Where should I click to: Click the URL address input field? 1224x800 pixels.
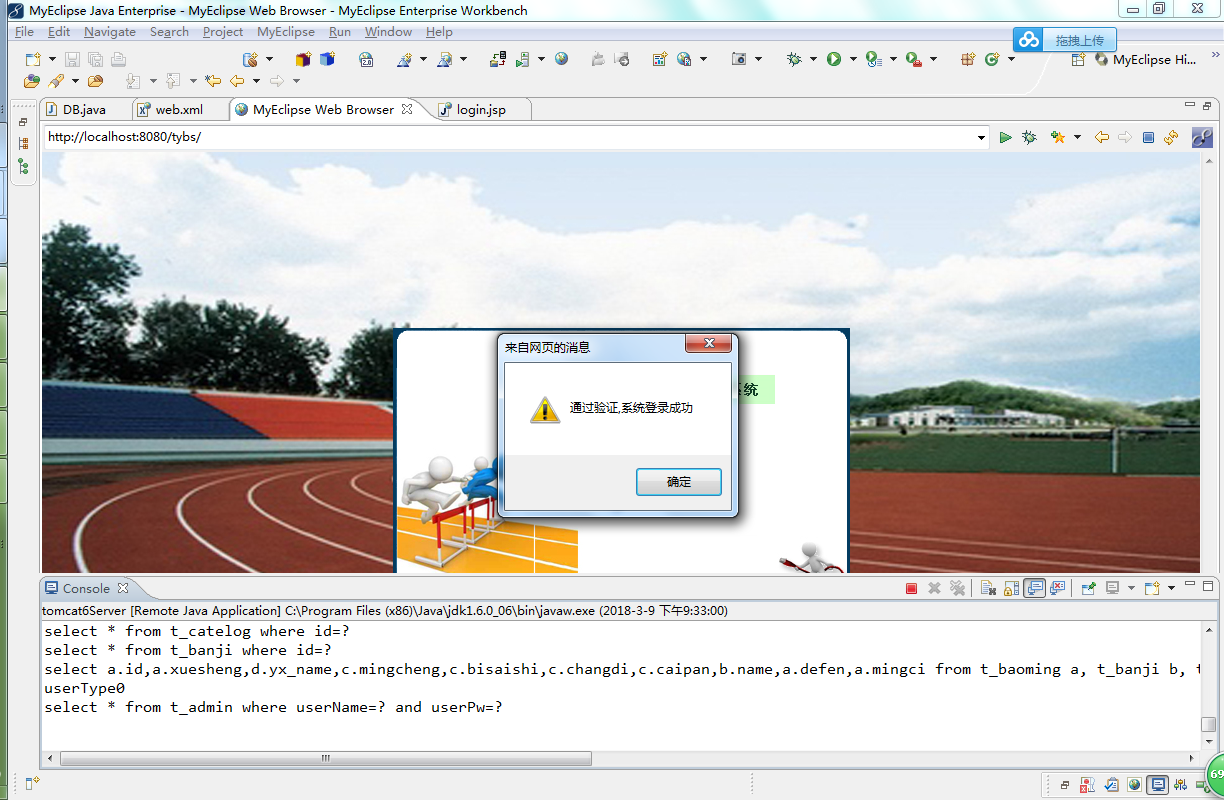coord(508,137)
